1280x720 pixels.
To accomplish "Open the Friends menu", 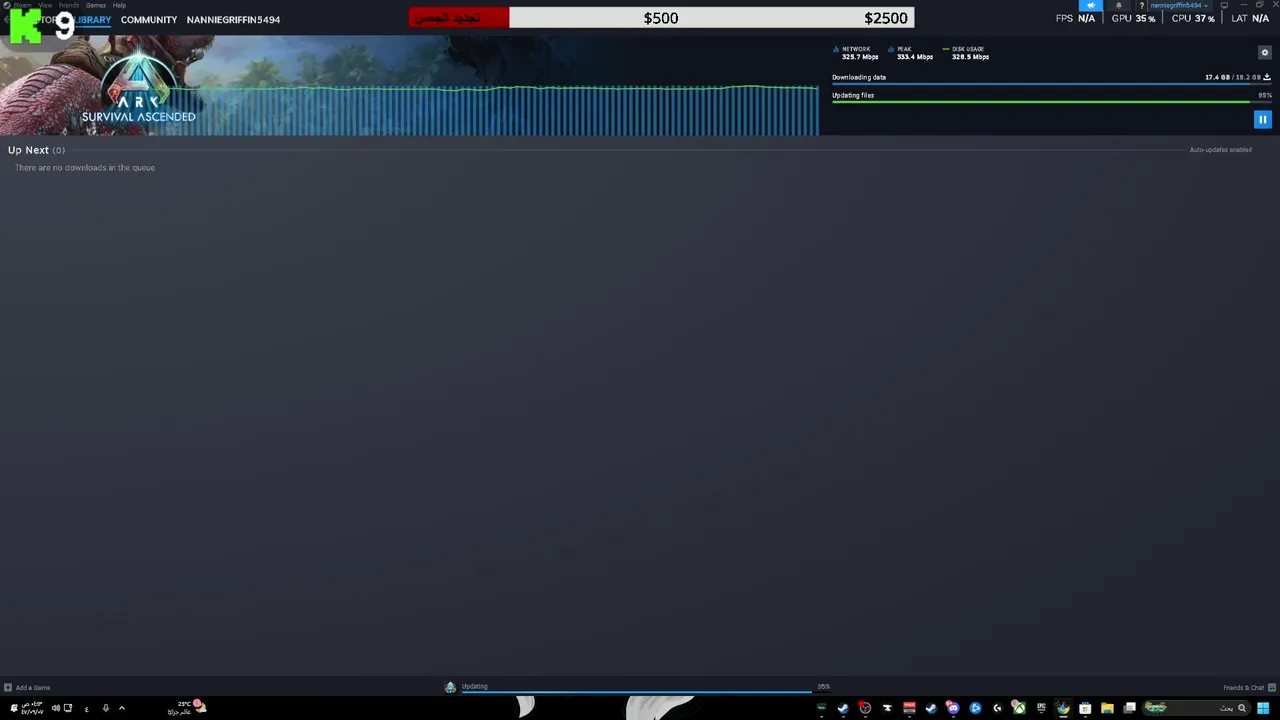I will point(69,5).
